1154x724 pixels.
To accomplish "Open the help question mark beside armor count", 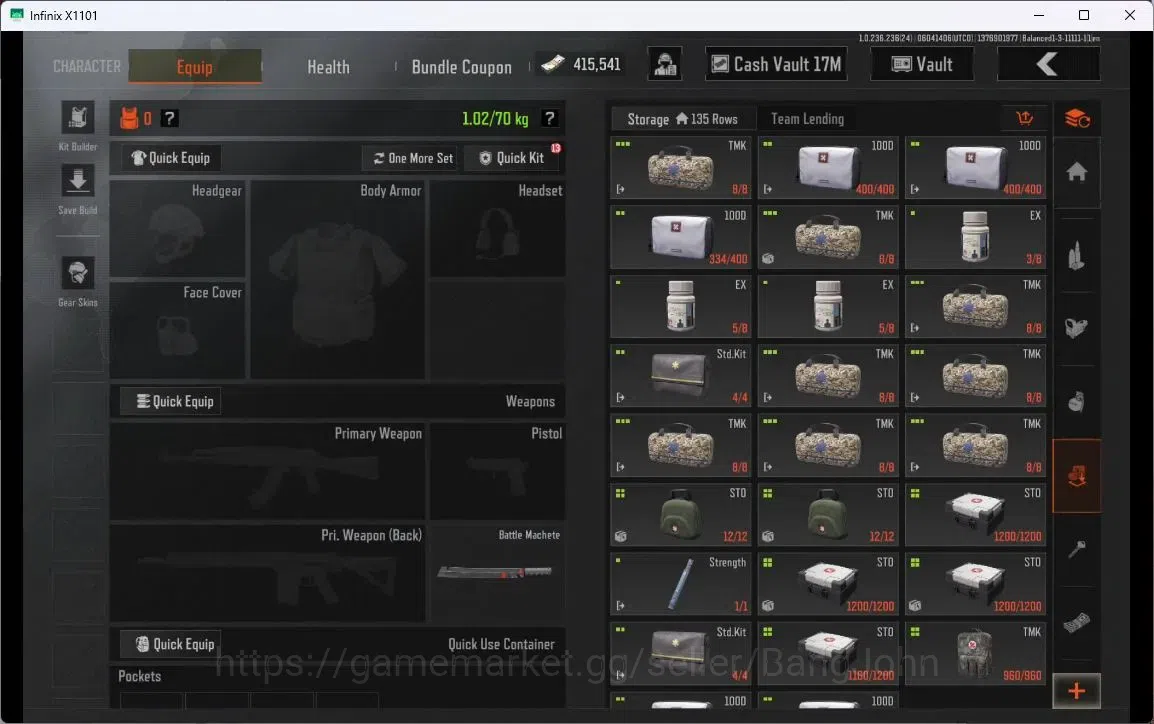I will click(169, 118).
